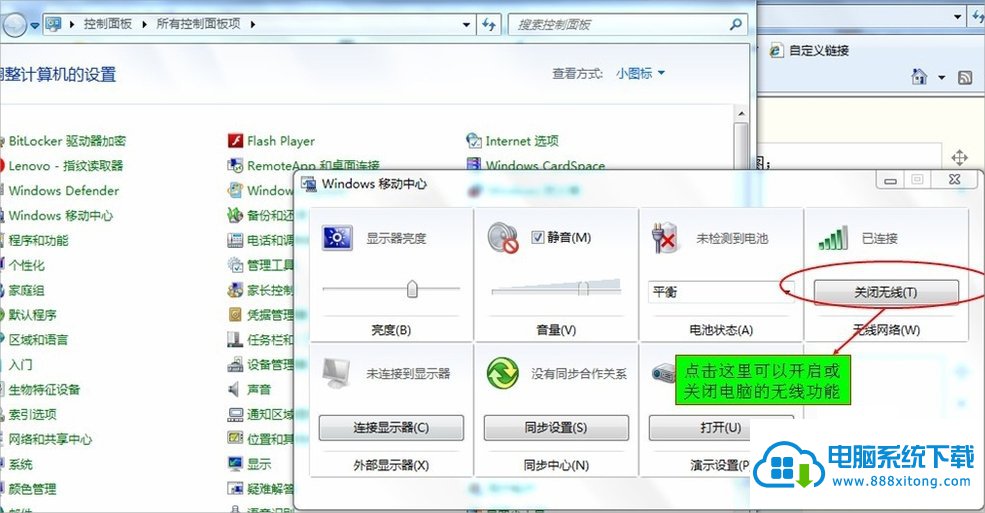Open 网络和共享中心 link
Screen dimensions: 985x513
click(x=50, y=439)
